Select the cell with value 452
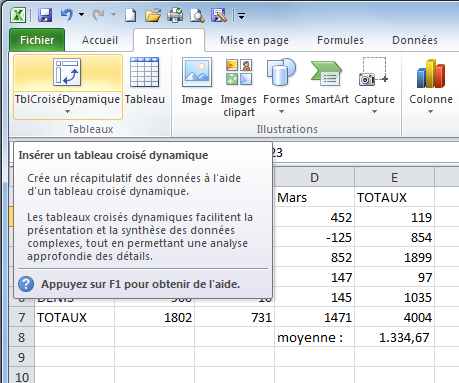 click(x=314, y=217)
